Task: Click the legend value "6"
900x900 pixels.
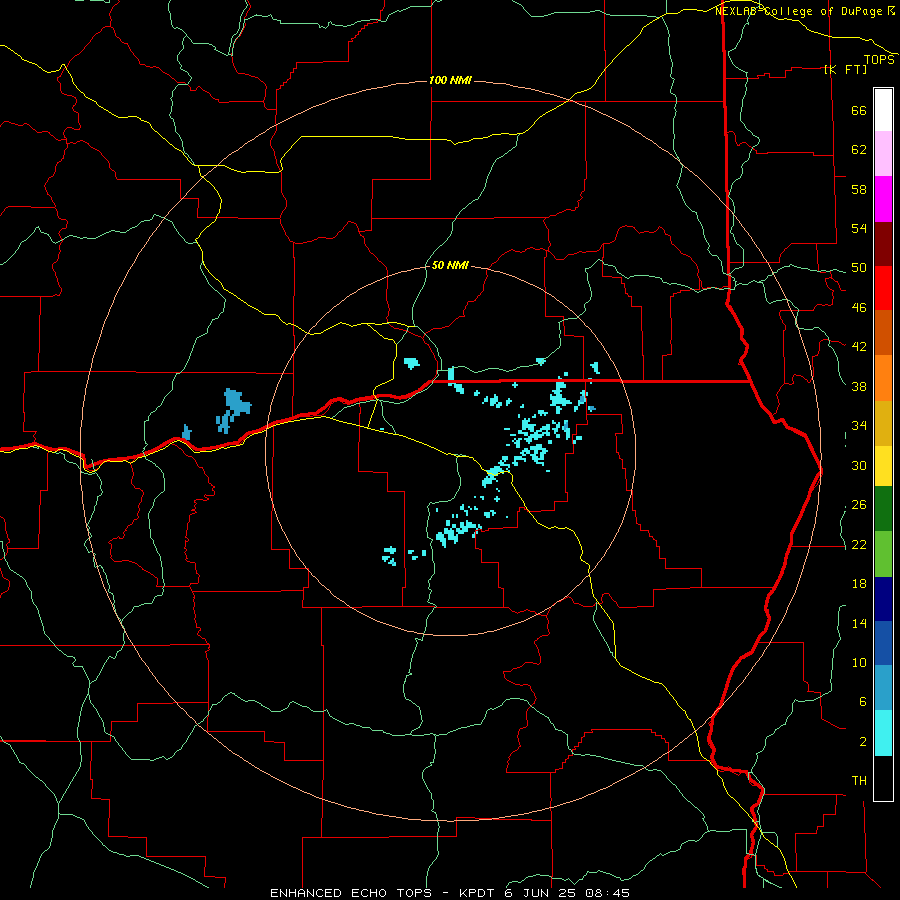Action: [863, 702]
